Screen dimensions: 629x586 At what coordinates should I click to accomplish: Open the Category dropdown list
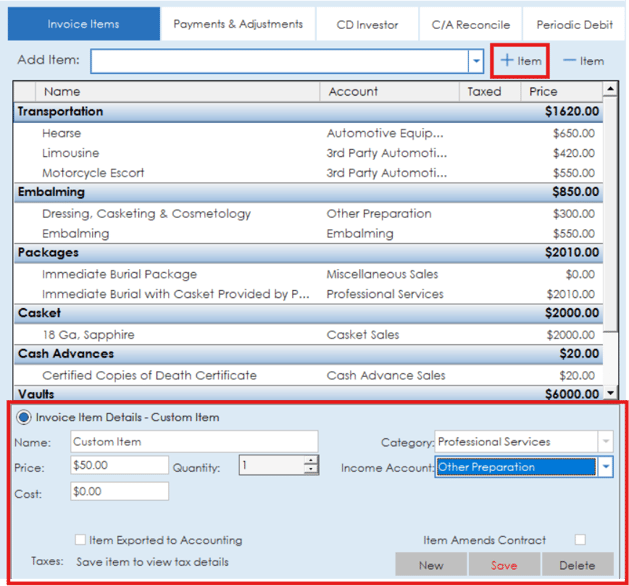(604, 442)
